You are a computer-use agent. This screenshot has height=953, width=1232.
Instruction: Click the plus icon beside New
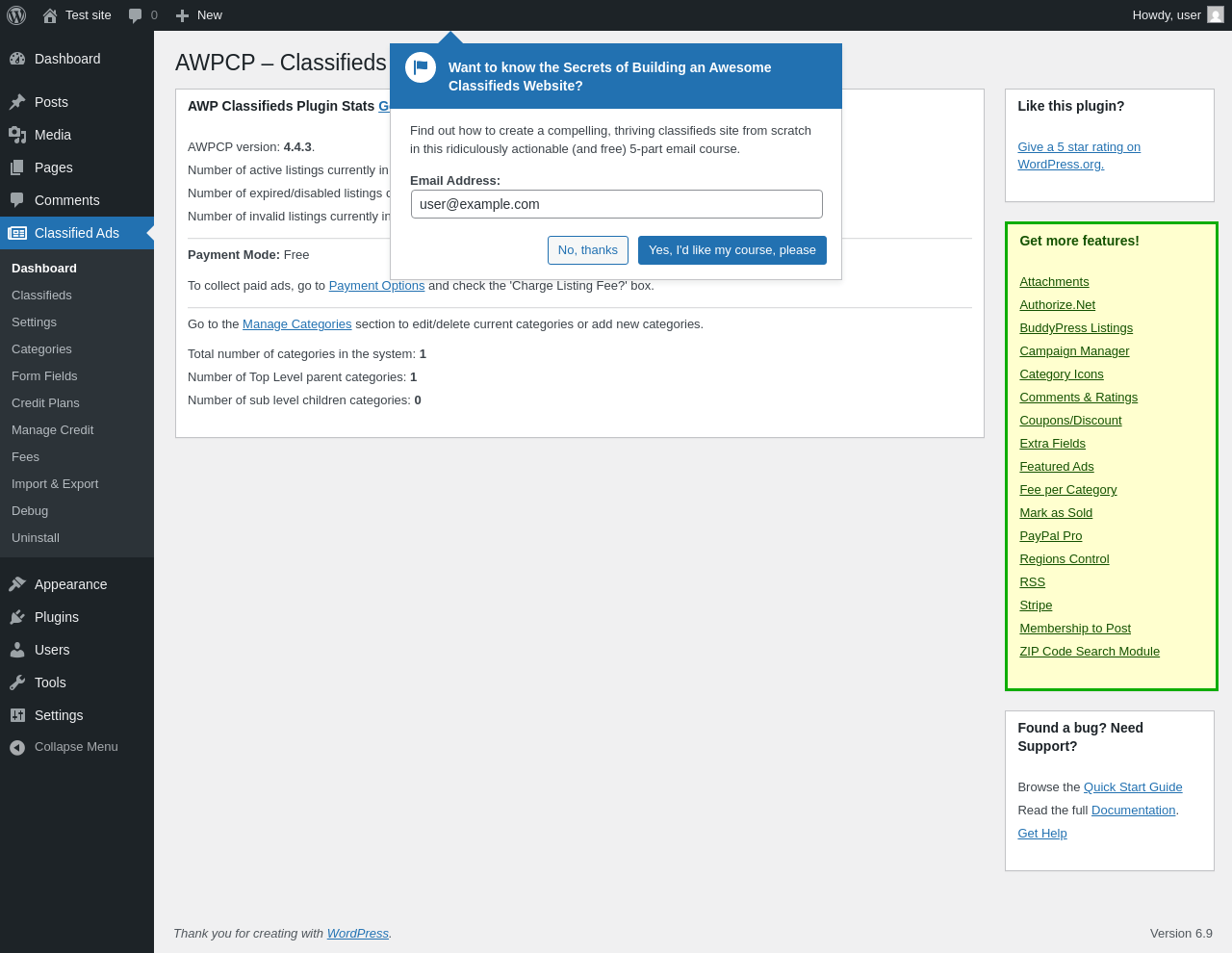[x=182, y=15]
